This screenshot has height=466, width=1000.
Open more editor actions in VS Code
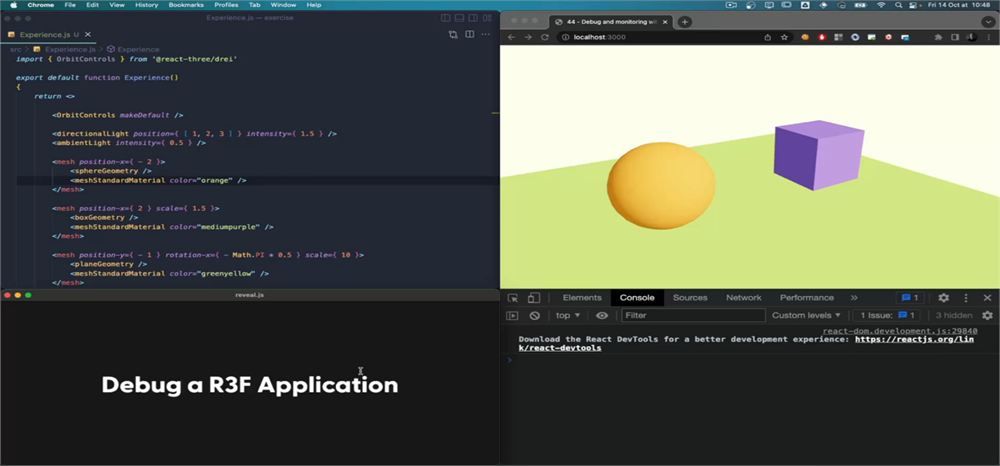[x=486, y=34]
